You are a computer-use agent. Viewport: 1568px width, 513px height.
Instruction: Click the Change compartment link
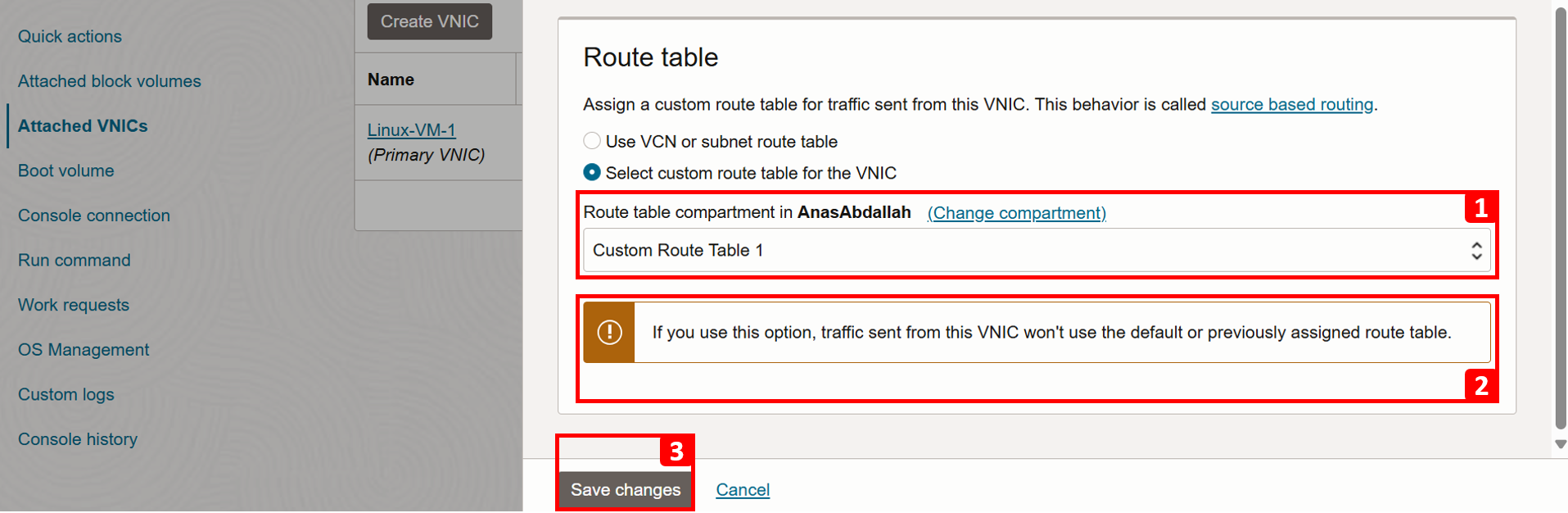click(x=1016, y=213)
